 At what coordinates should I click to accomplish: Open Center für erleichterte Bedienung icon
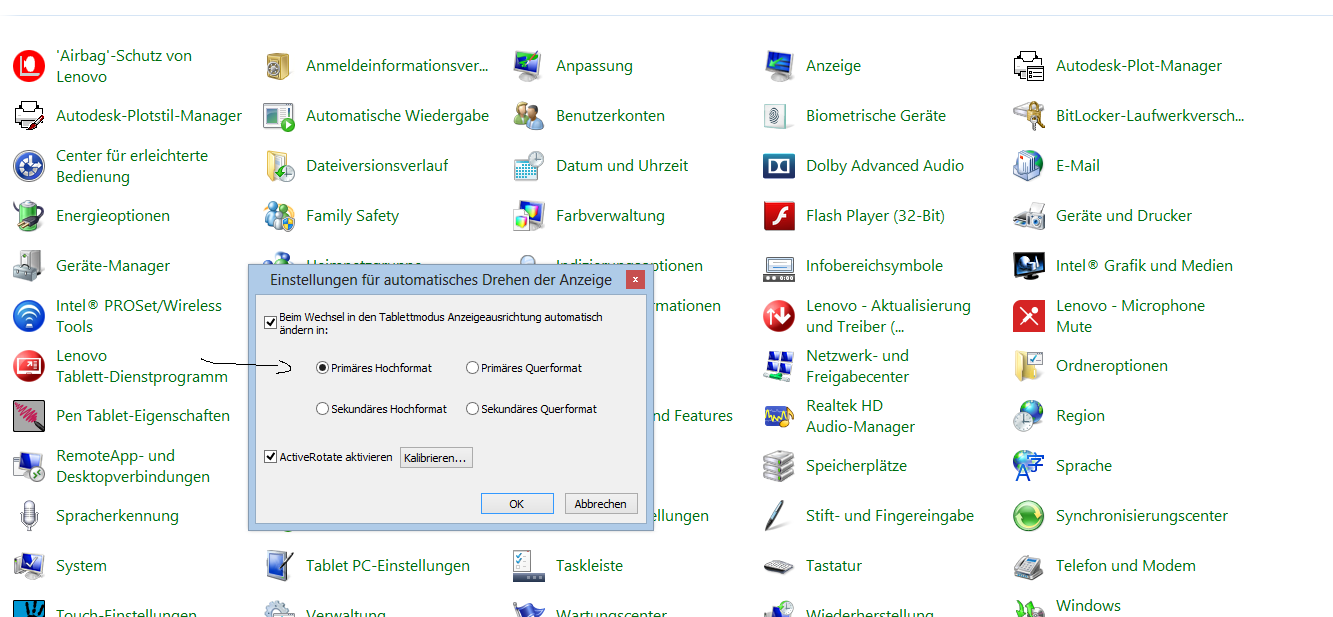[29, 166]
